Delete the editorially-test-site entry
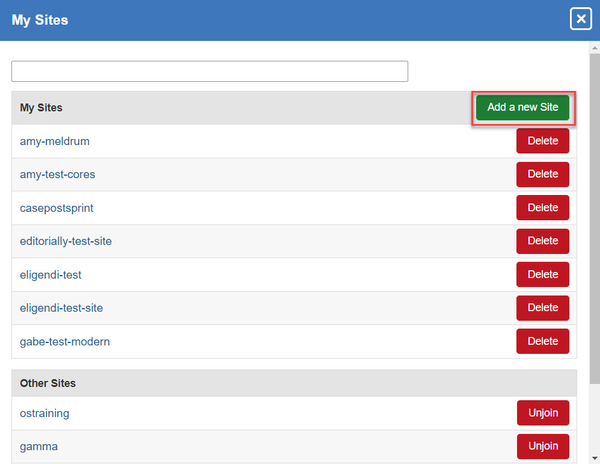Viewport: 600px width, 464px height. pyautogui.click(x=542, y=241)
